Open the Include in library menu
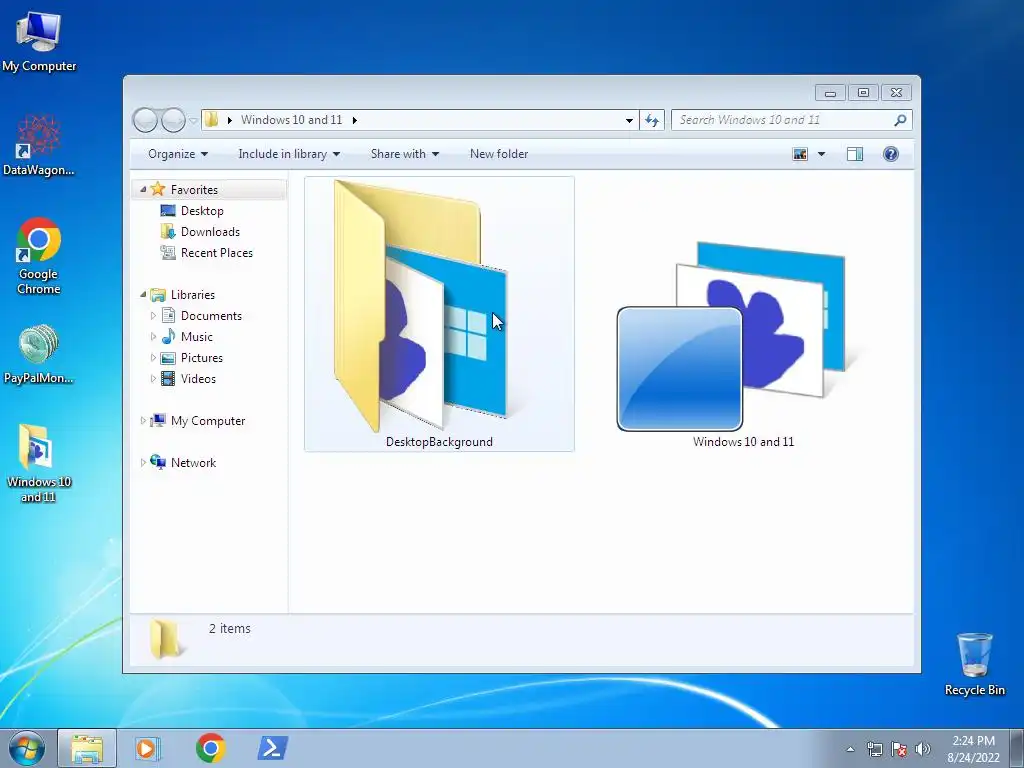The width and height of the screenshot is (1024, 768). click(x=289, y=154)
